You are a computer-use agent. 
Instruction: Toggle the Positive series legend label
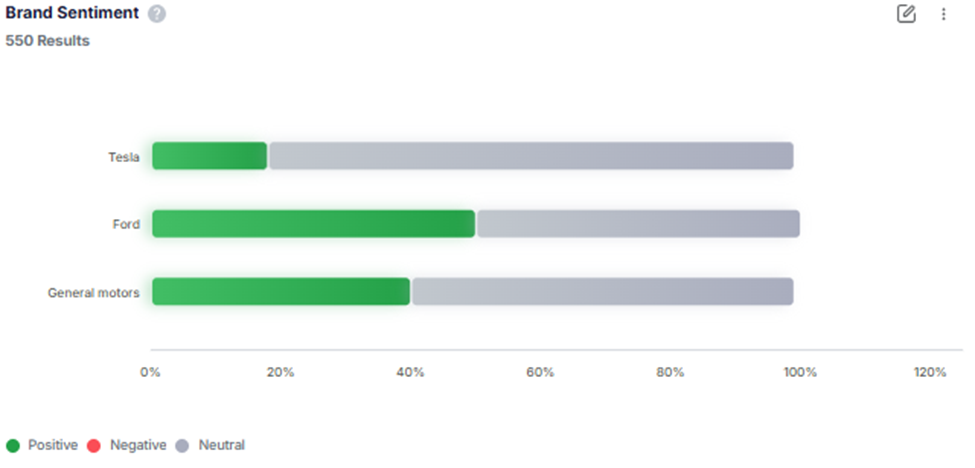click(x=52, y=445)
